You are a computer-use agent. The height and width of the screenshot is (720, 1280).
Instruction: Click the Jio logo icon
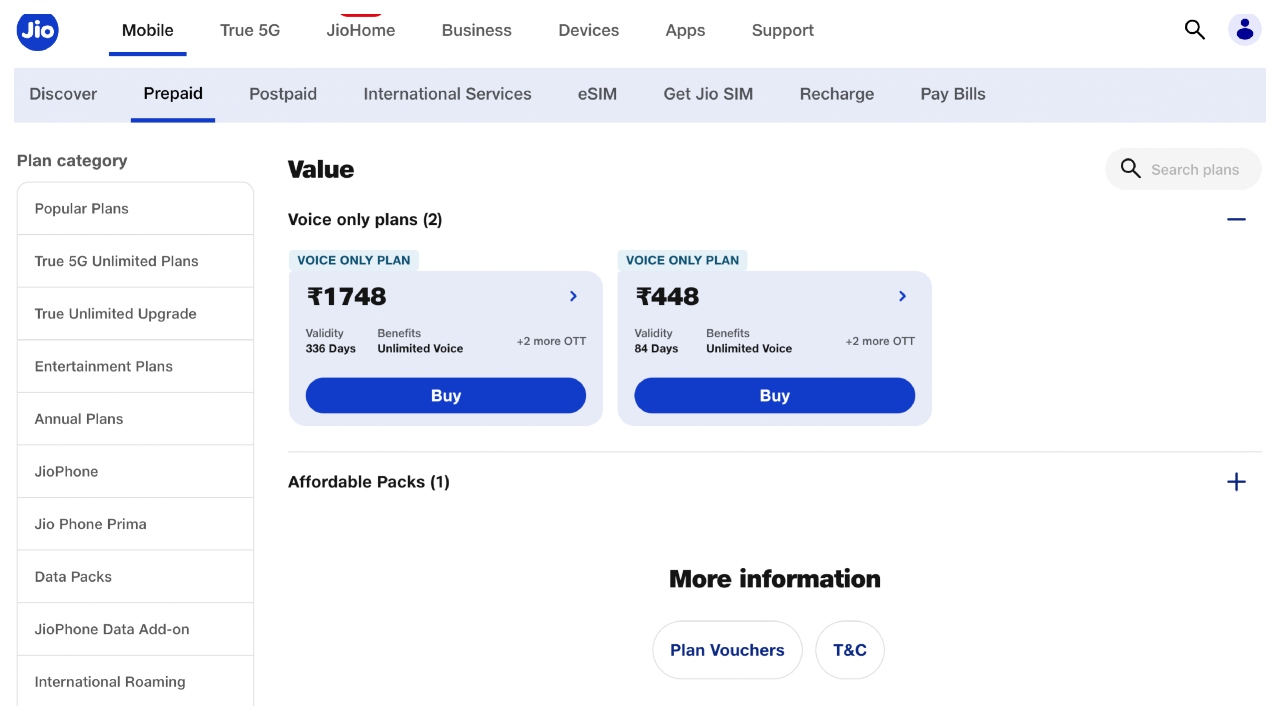[38, 29]
